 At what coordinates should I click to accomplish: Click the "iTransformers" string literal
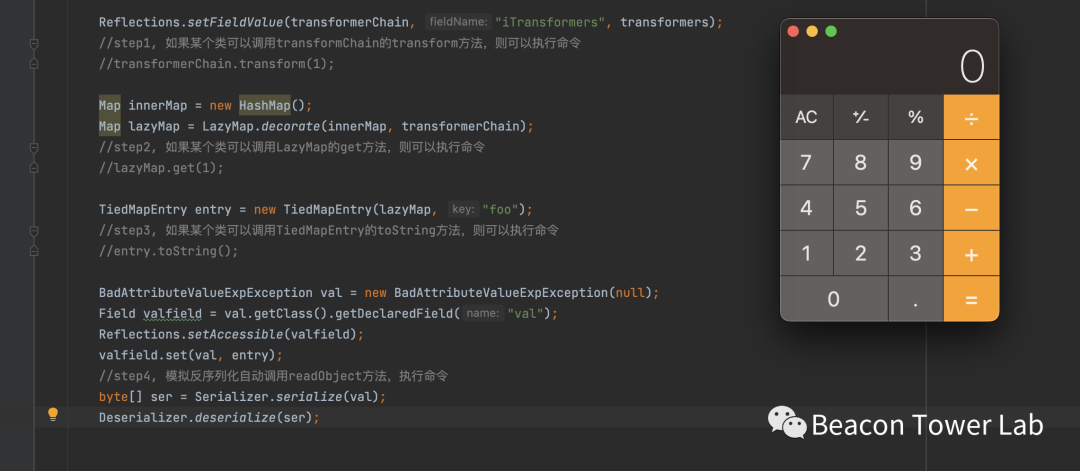(x=550, y=22)
